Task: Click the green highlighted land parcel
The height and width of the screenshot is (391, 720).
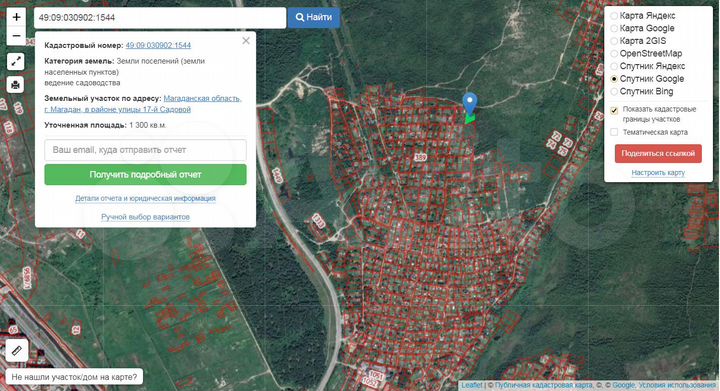Action: pyautogui.click(x=469, y=119)
